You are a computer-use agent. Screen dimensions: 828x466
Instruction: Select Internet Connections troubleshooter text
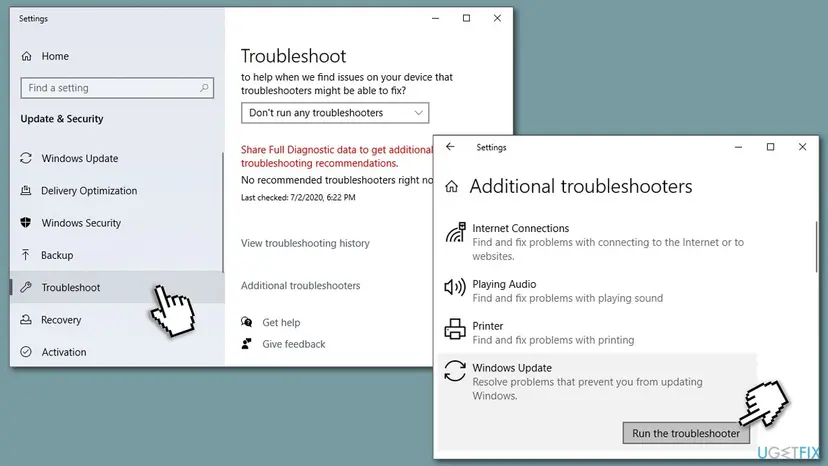pos(521,228)
